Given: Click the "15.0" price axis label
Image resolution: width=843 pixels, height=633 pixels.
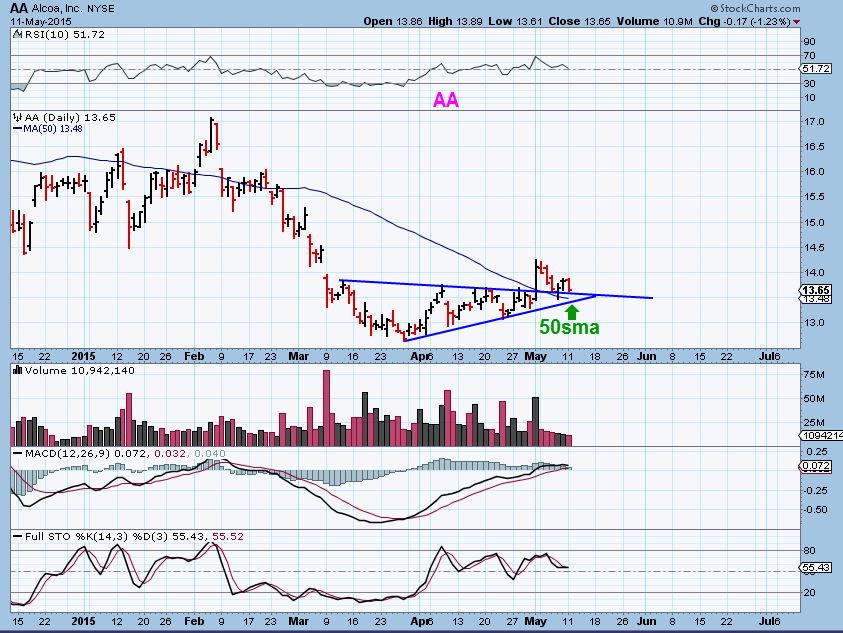Looking at the screenshot, I should point(814,223).
